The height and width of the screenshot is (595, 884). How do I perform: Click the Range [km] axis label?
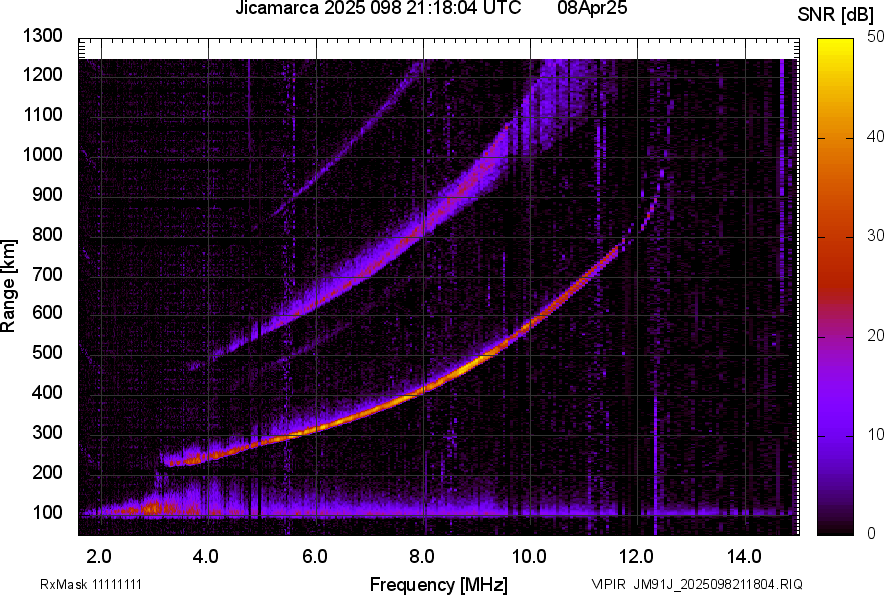point(8,286)
